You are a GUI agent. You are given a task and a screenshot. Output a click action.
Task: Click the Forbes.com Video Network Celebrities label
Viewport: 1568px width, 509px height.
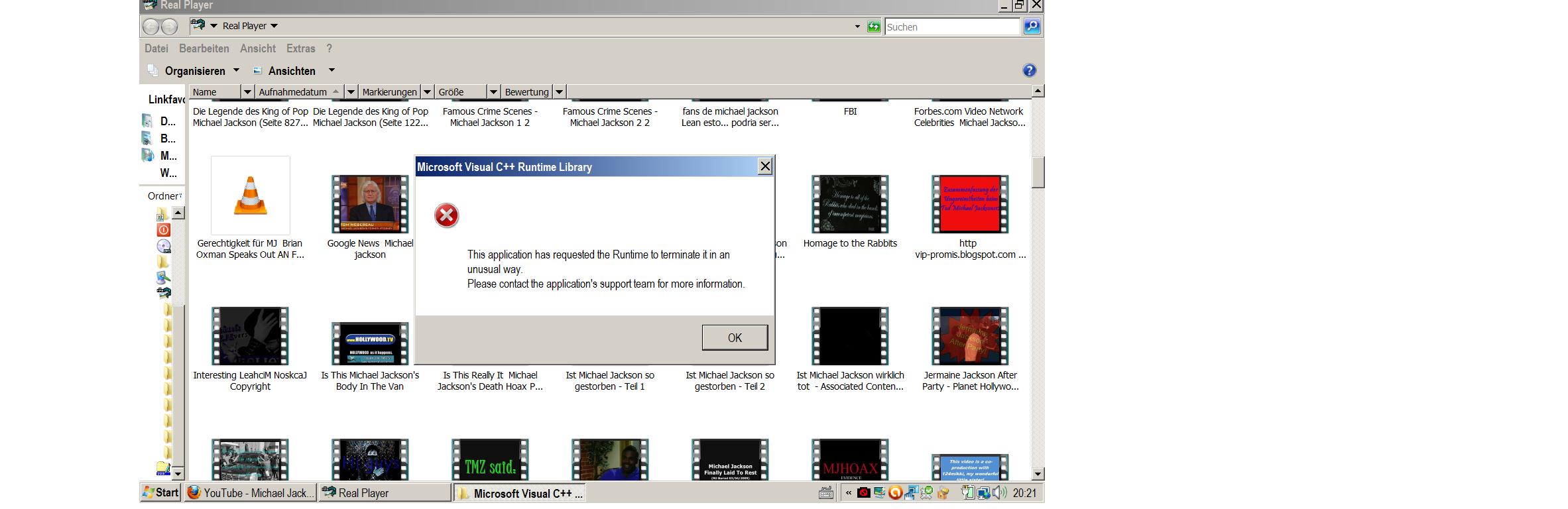pyautogui.click(x=969, y=117)
